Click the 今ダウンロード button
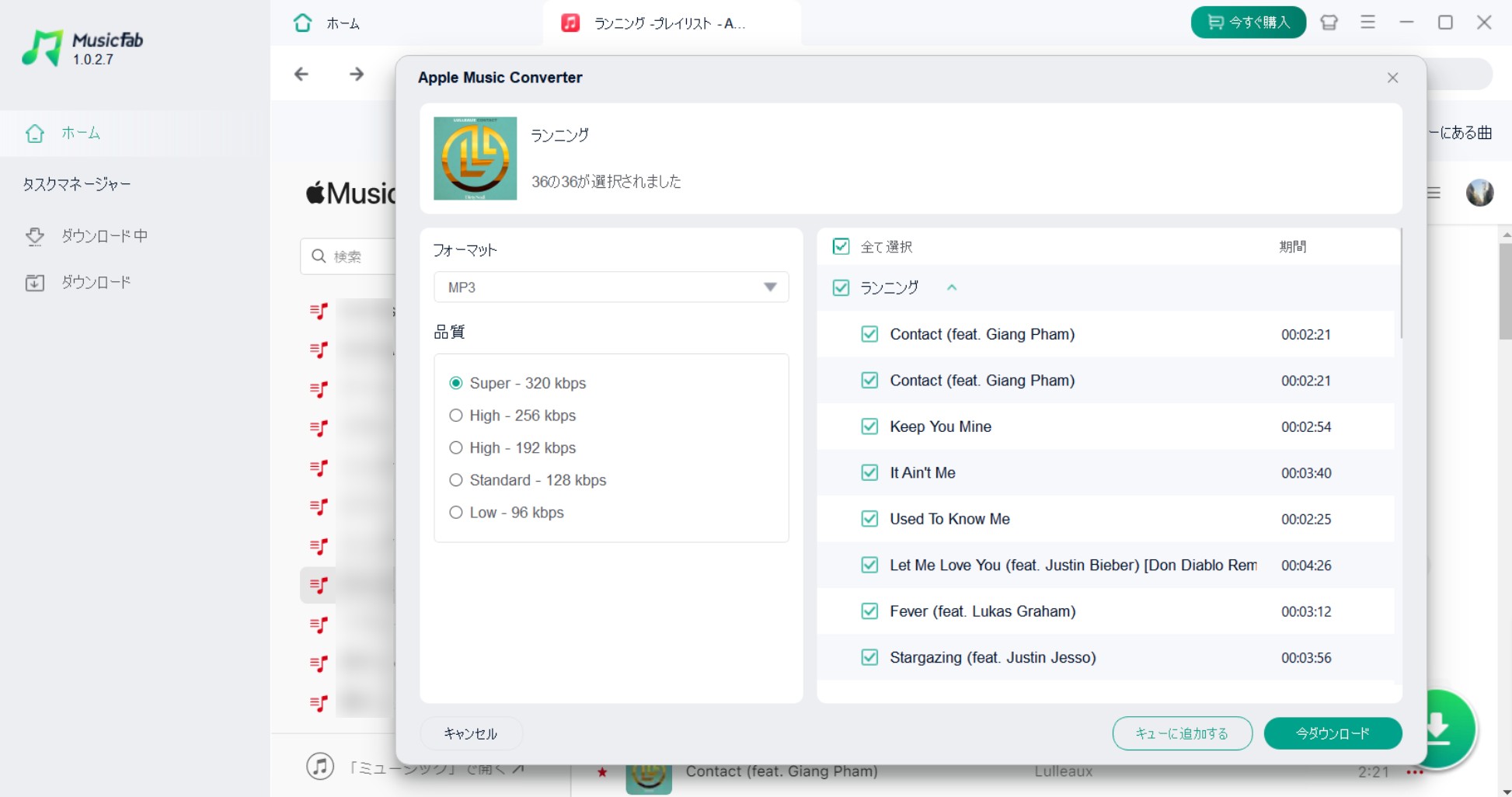The height and width of the screenshot is (797, 1512). [x=1333, y=733]
